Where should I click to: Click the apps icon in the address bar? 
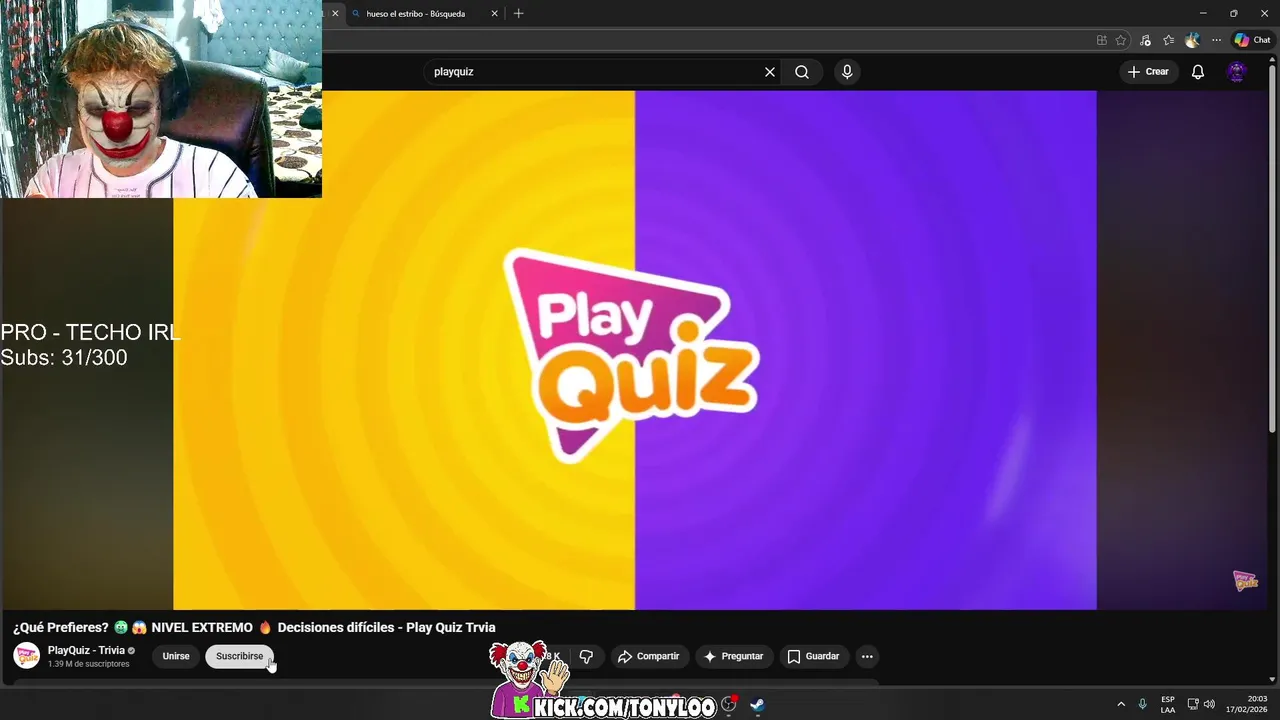[x=1102, y=40]
